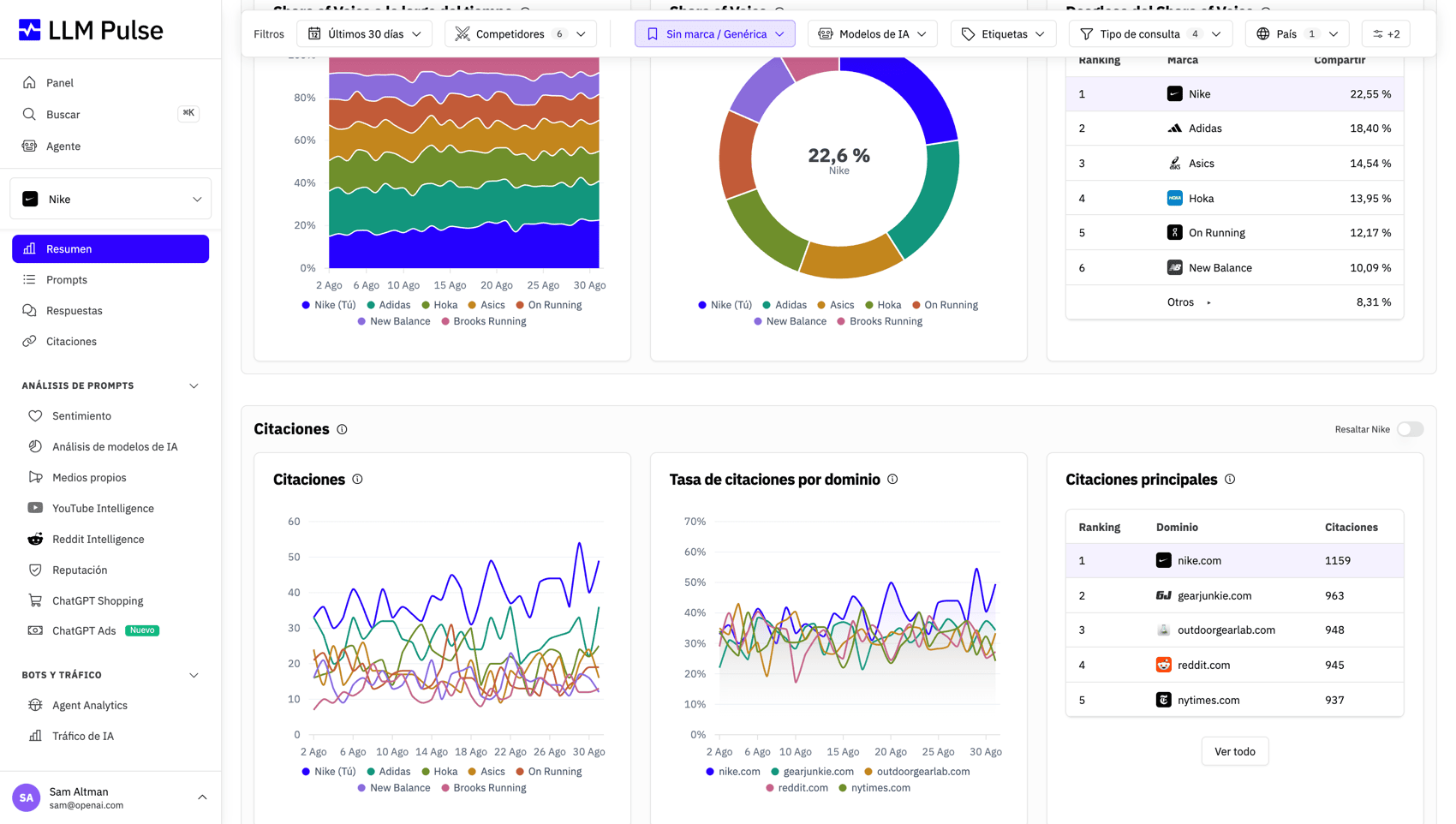Open Reddit Intelligence page

coord(110,539)
